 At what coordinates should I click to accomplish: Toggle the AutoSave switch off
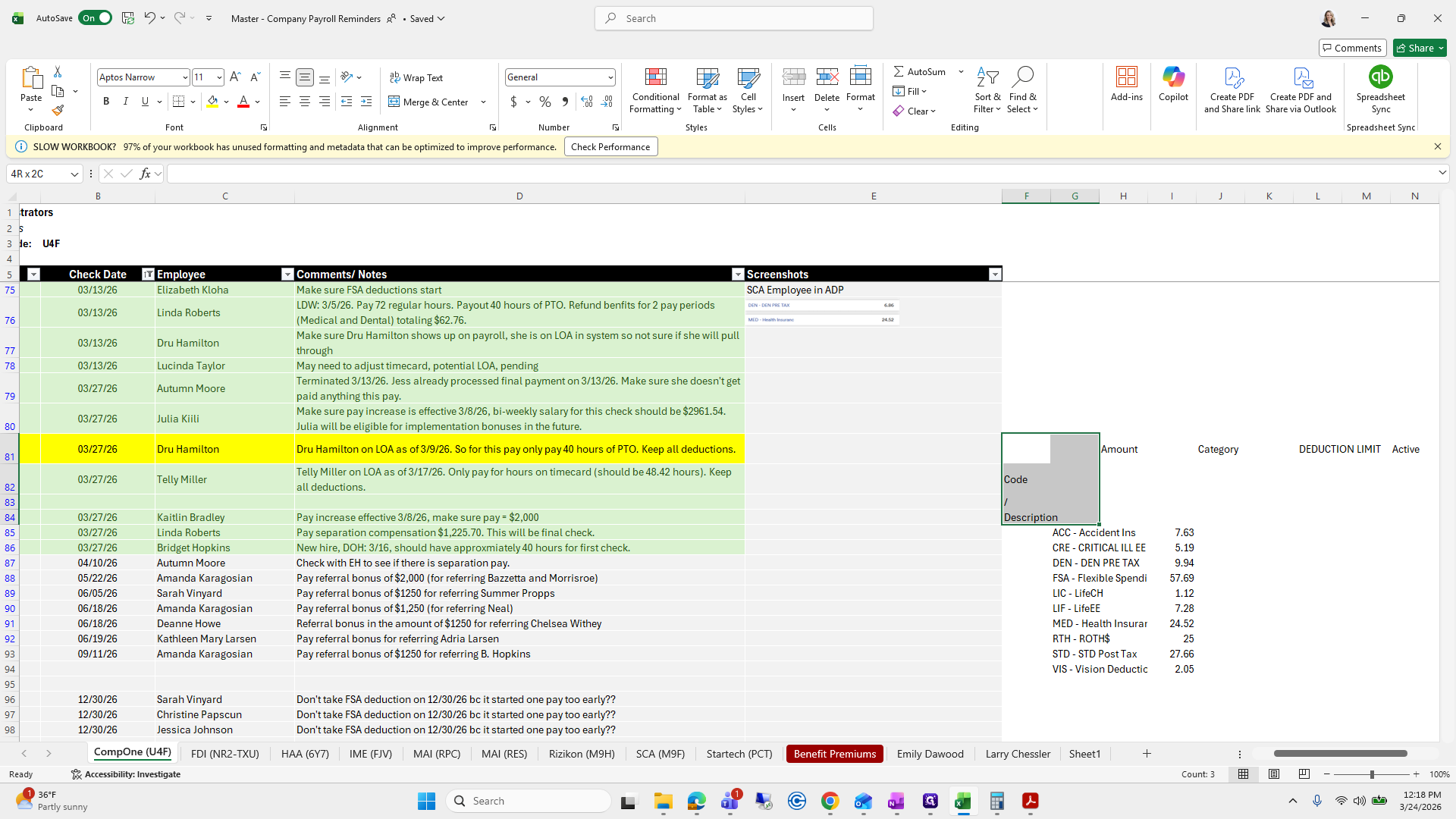click(95, 18)
